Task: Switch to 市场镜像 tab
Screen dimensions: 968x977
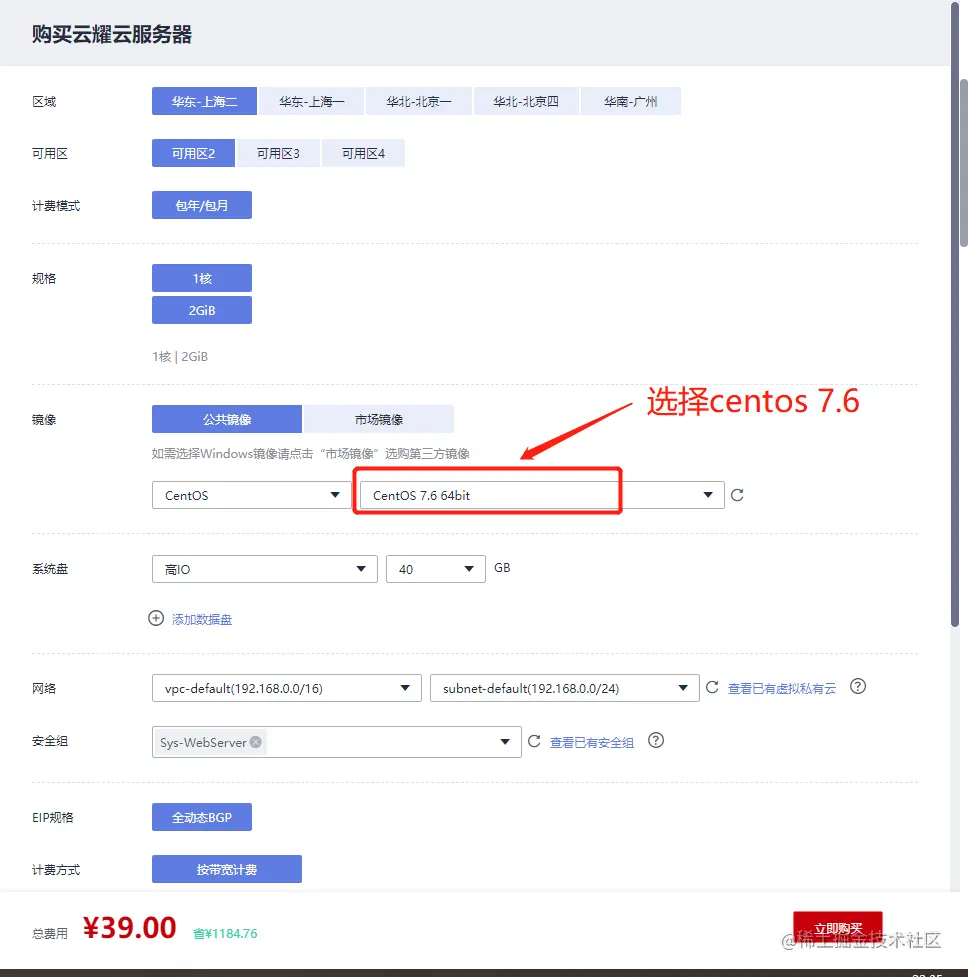Action: point(379,419)
